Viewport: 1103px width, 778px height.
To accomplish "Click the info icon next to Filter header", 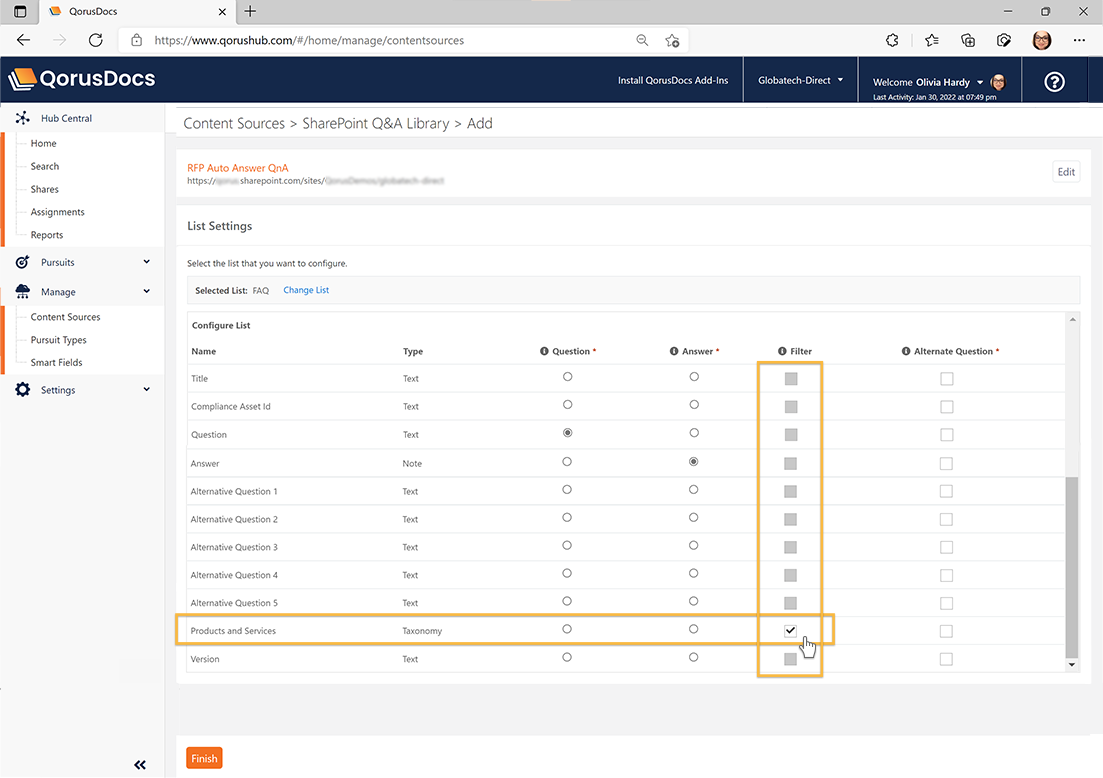I will [782, 351].
